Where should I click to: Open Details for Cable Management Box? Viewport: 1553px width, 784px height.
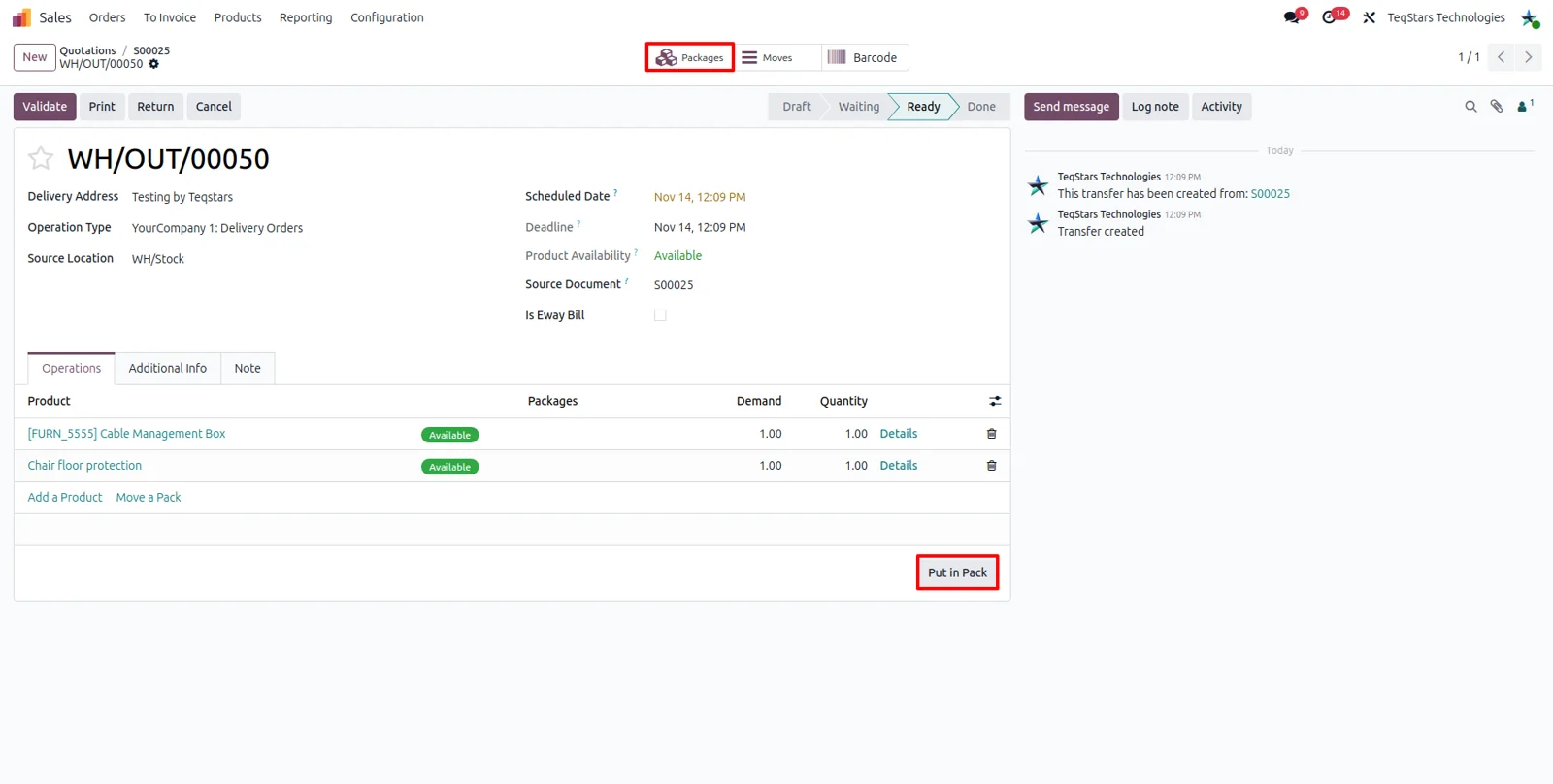(899, 434)
